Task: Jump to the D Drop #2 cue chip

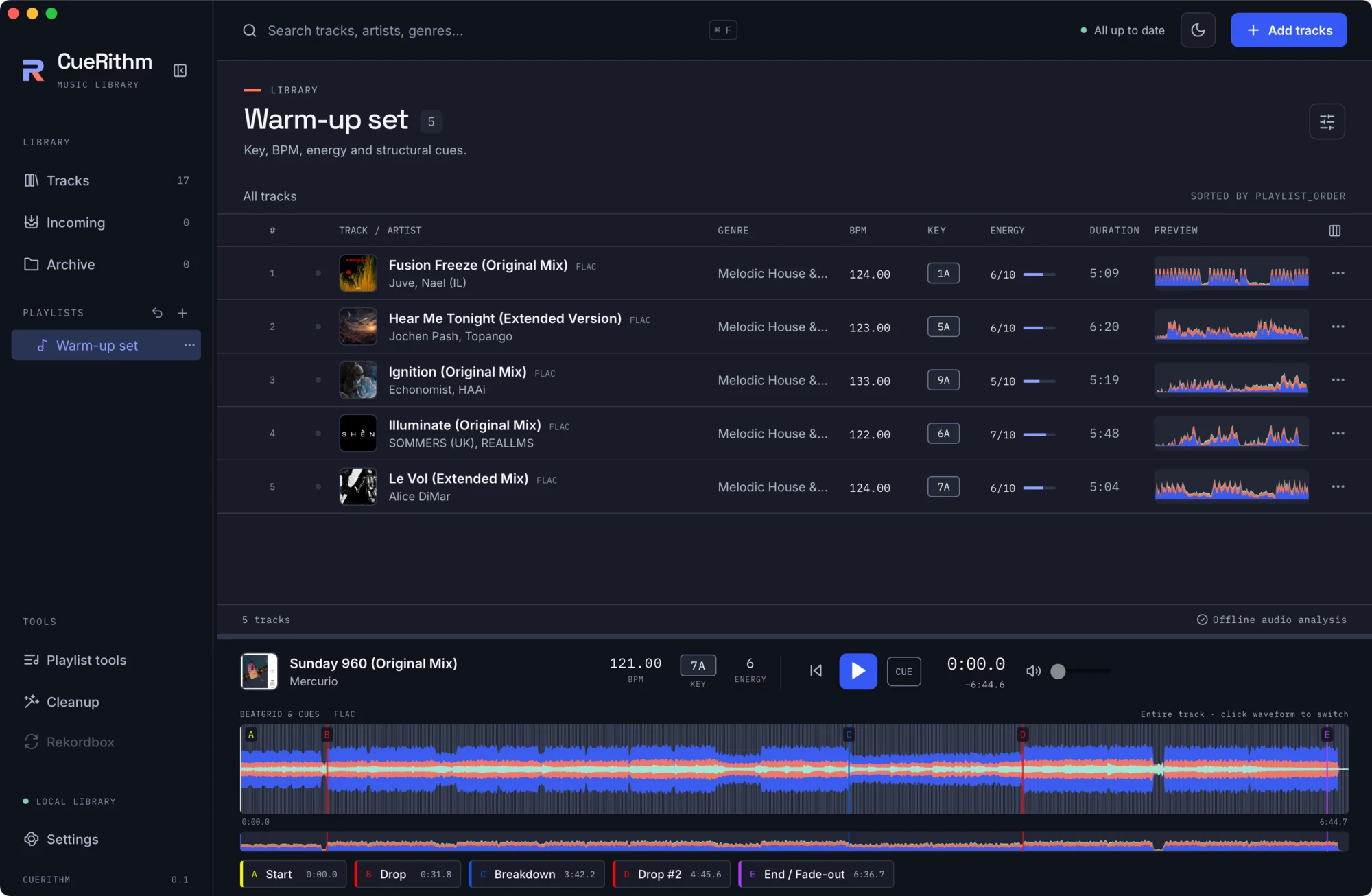Action: point(672,874)
